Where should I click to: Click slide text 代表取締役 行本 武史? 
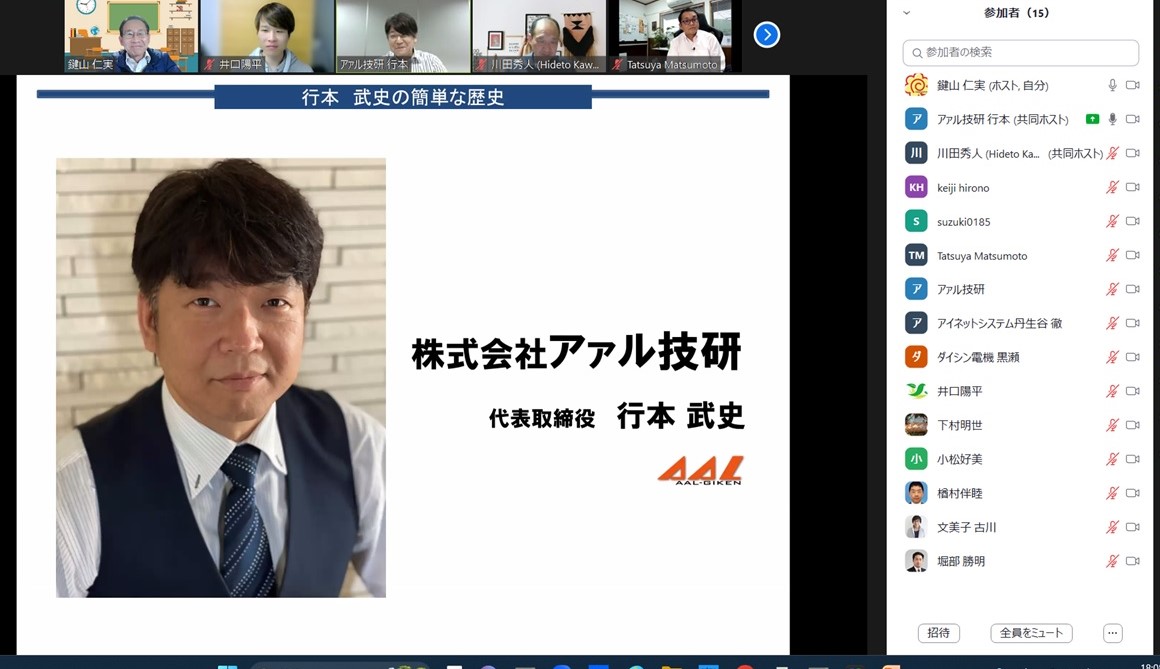616,417
